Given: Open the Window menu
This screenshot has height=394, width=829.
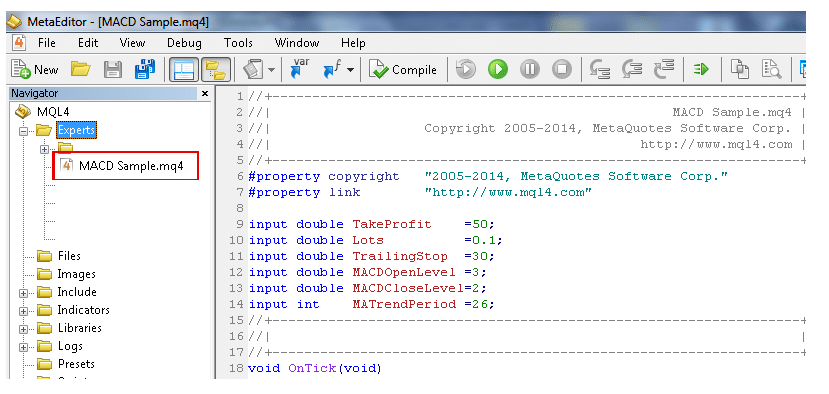Looking at the screenshot, I should coord(297,43).
